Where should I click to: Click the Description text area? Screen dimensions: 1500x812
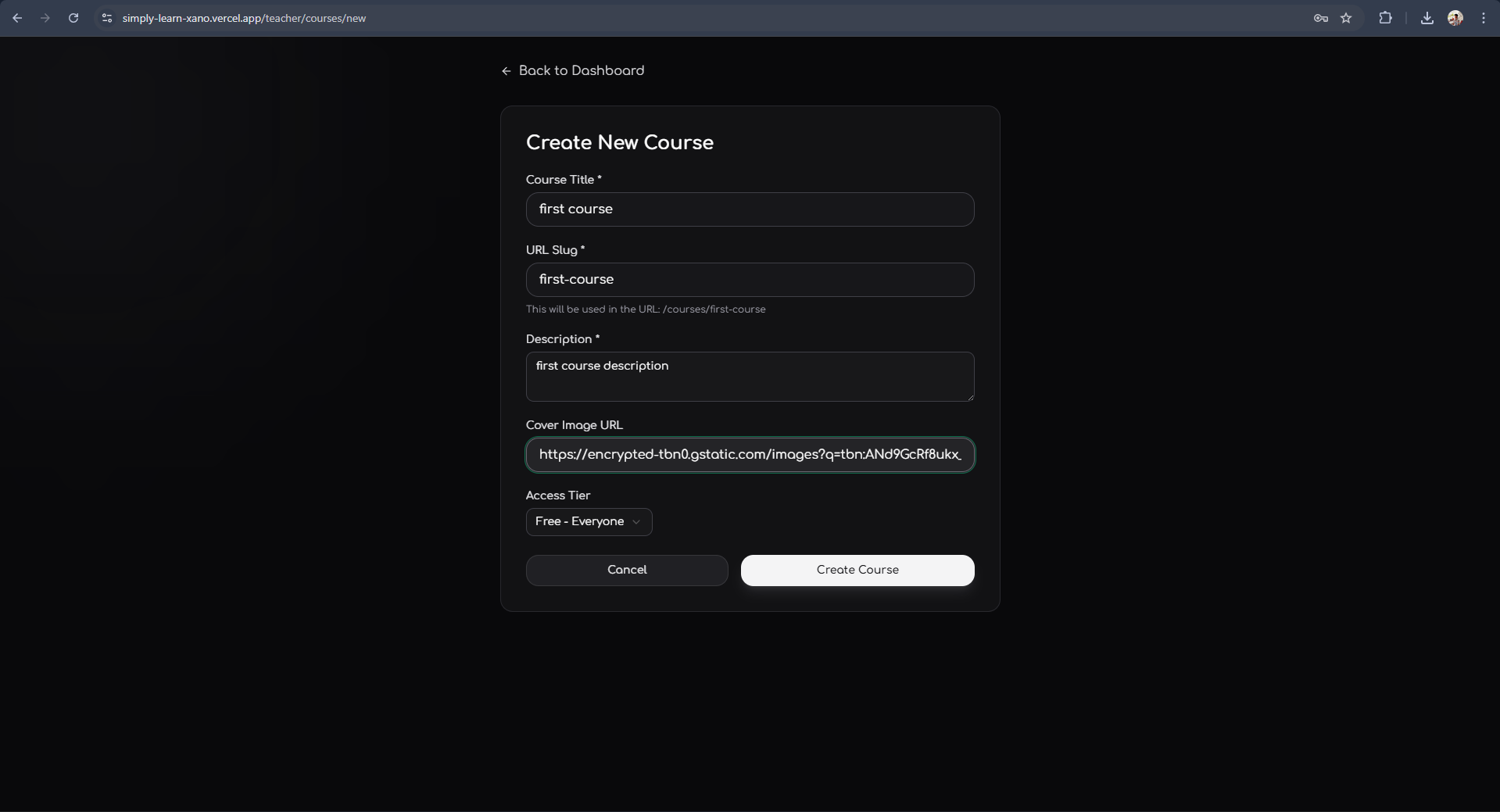pos(750,377)
